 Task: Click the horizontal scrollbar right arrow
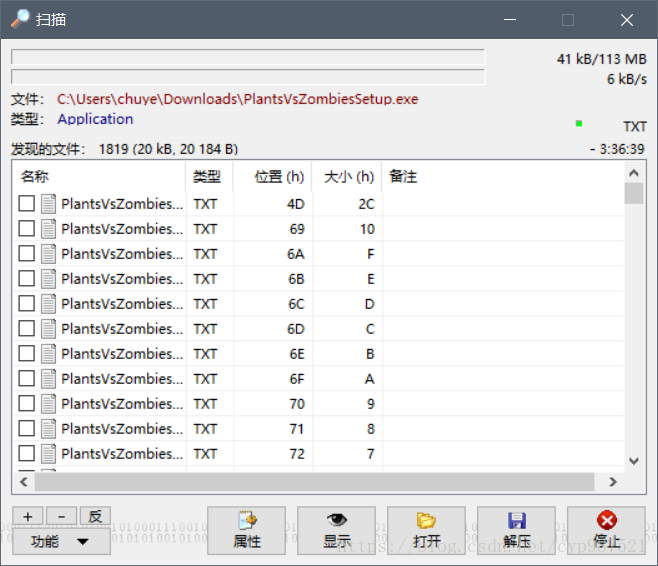pos(613,482)
